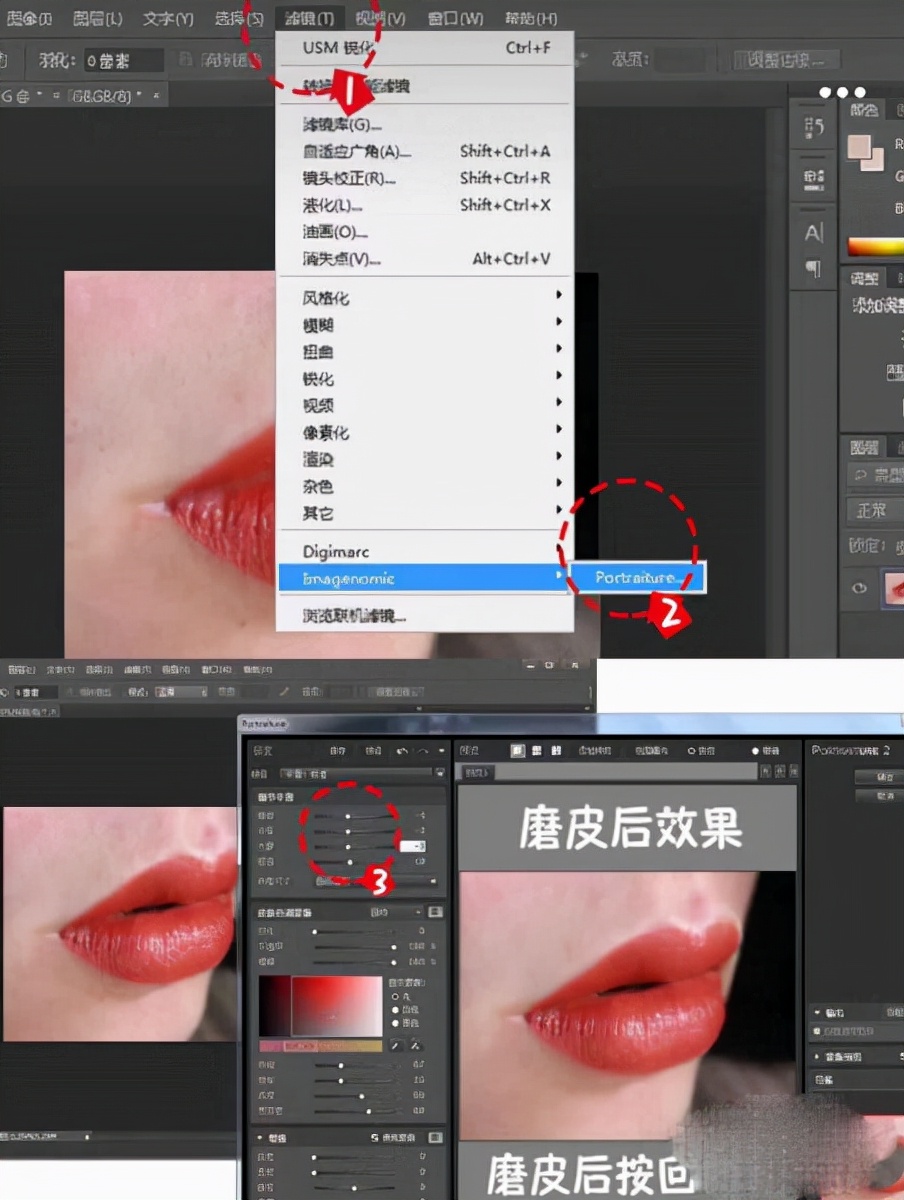Switch to the 调整 Adjustments panel tab
This screenshot has height=1200, width=904.
864,279
